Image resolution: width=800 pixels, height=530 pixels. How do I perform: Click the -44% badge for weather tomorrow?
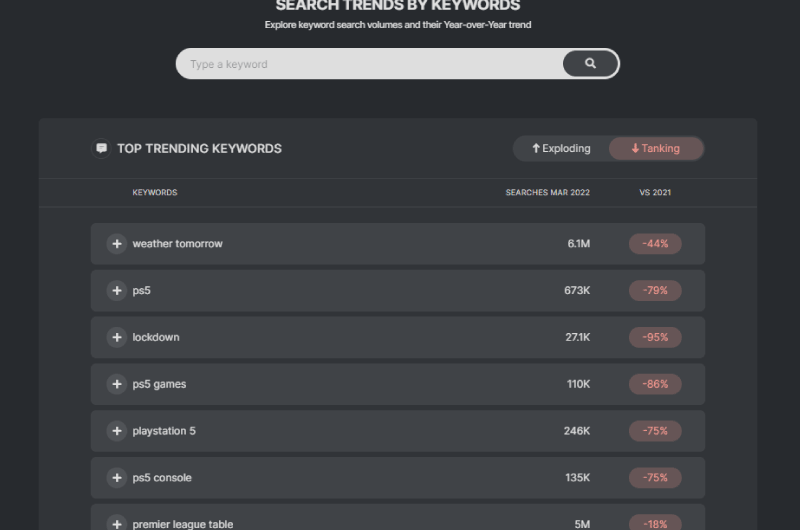click(655, 244)
